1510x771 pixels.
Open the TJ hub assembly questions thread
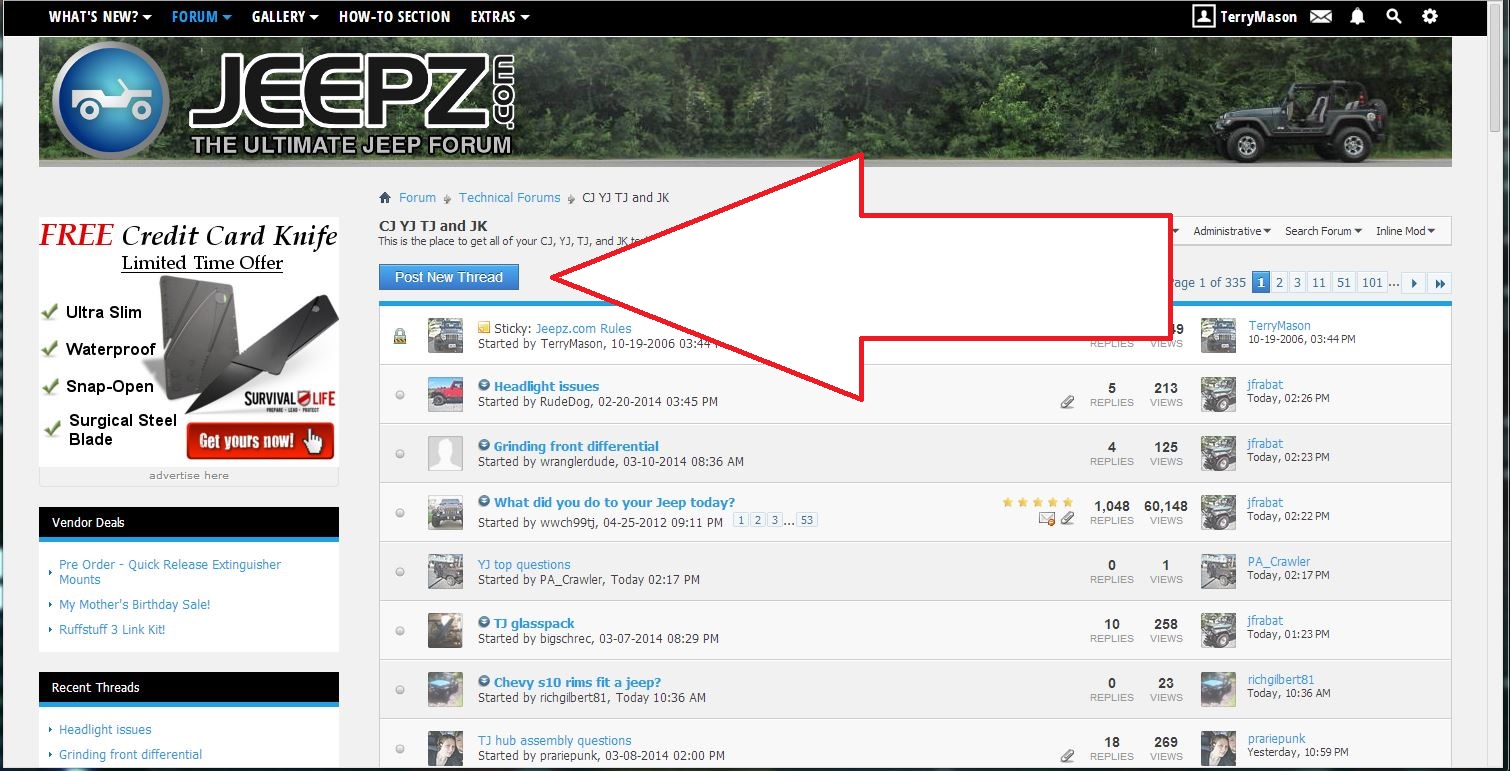pos(555,741)
